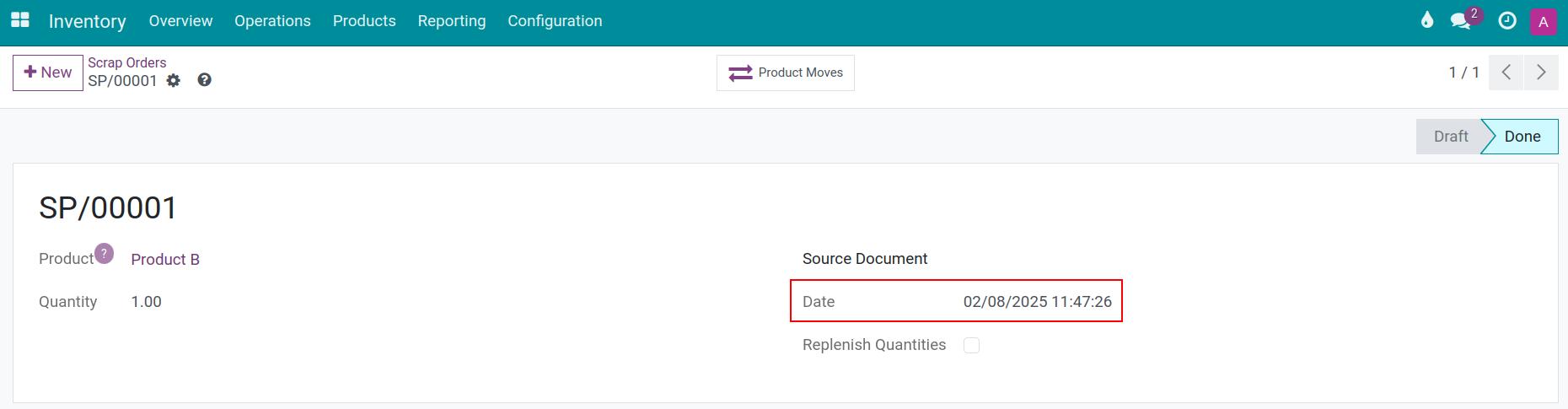The height and width of the screenshot is (409, 1568).
Task: Open the apps grid home menu
Action: [x=19, y=20]
